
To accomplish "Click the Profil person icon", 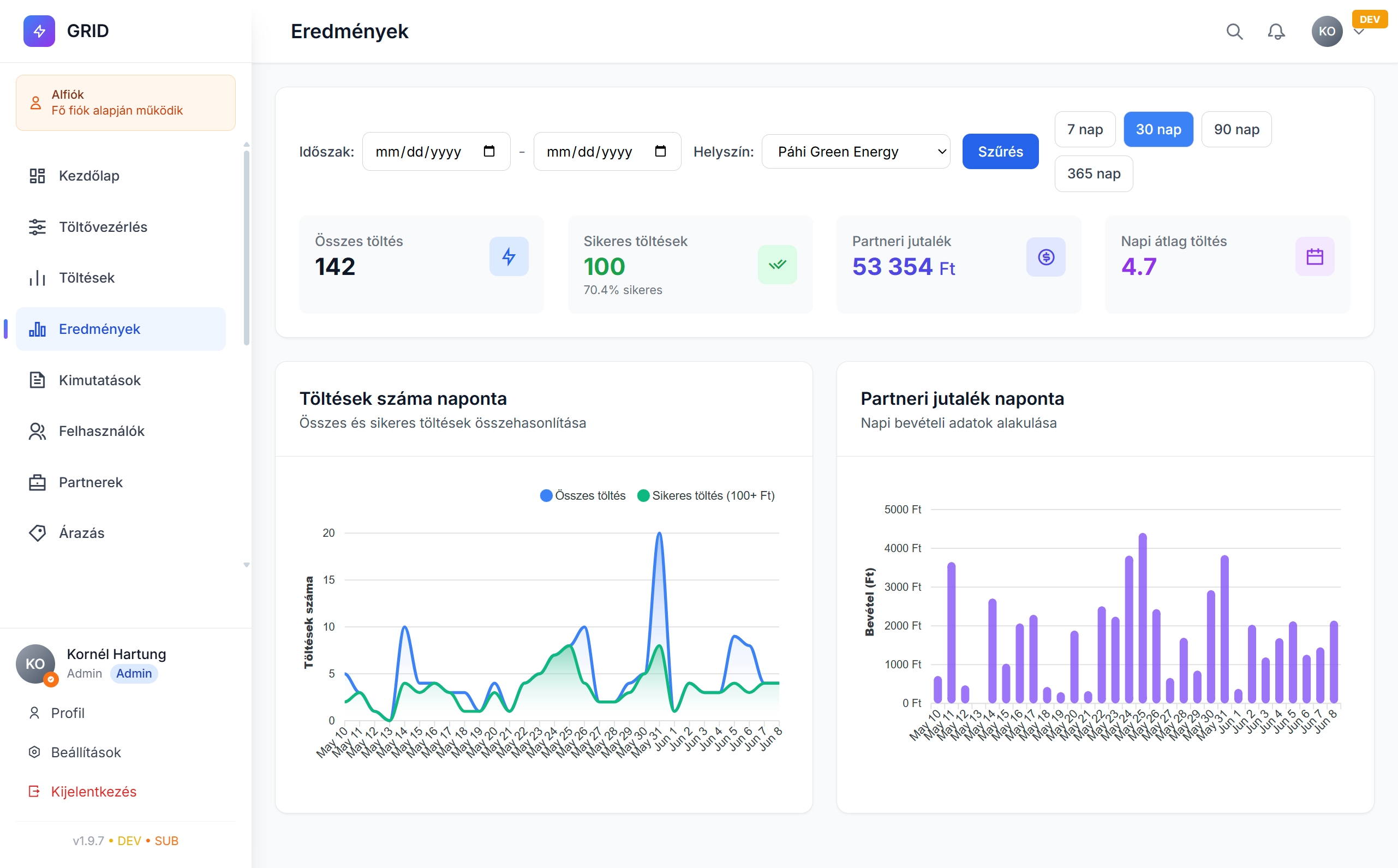I will [x=34, y=713].
